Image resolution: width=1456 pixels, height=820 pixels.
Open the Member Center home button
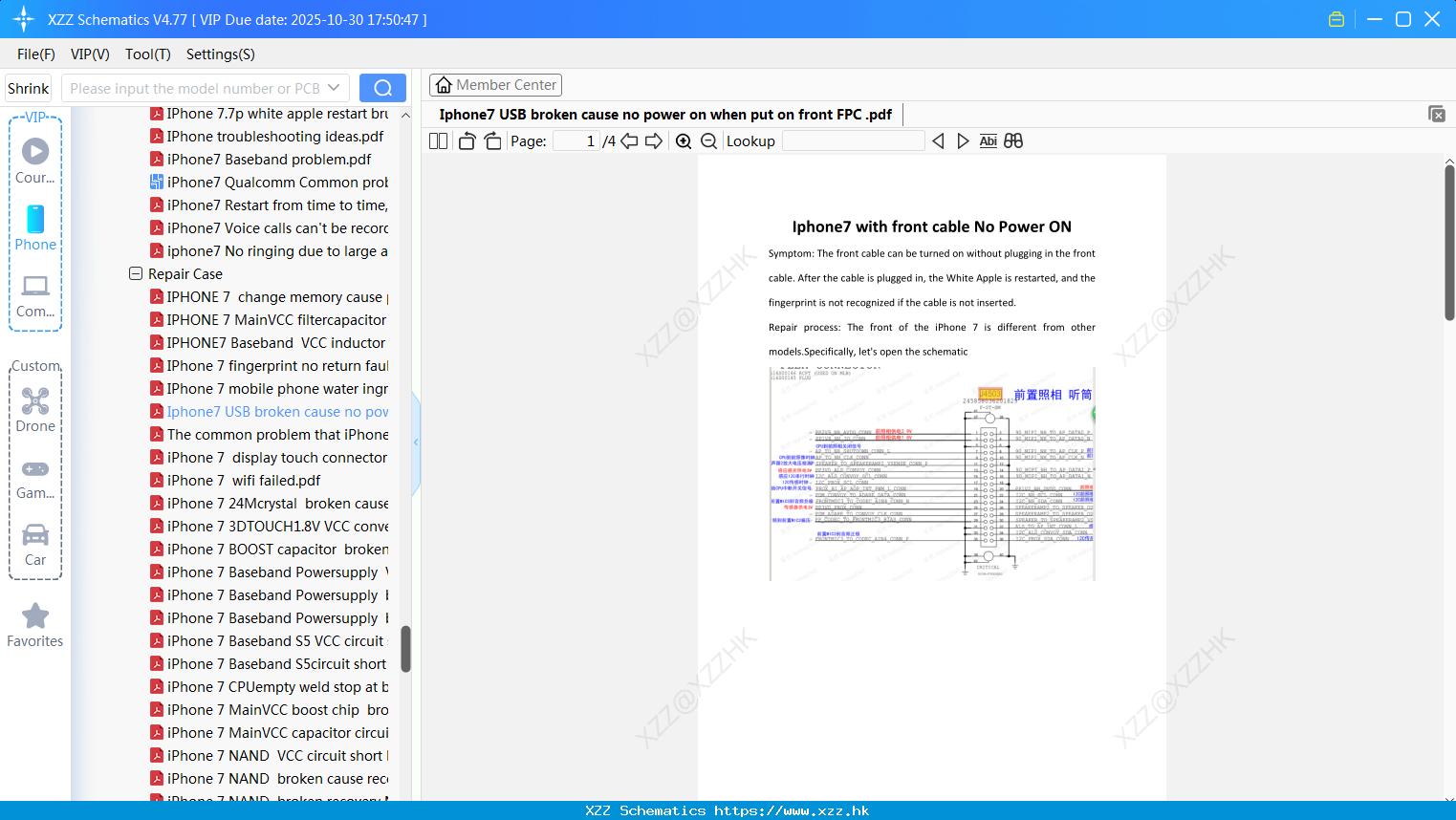tap(495, 85)
